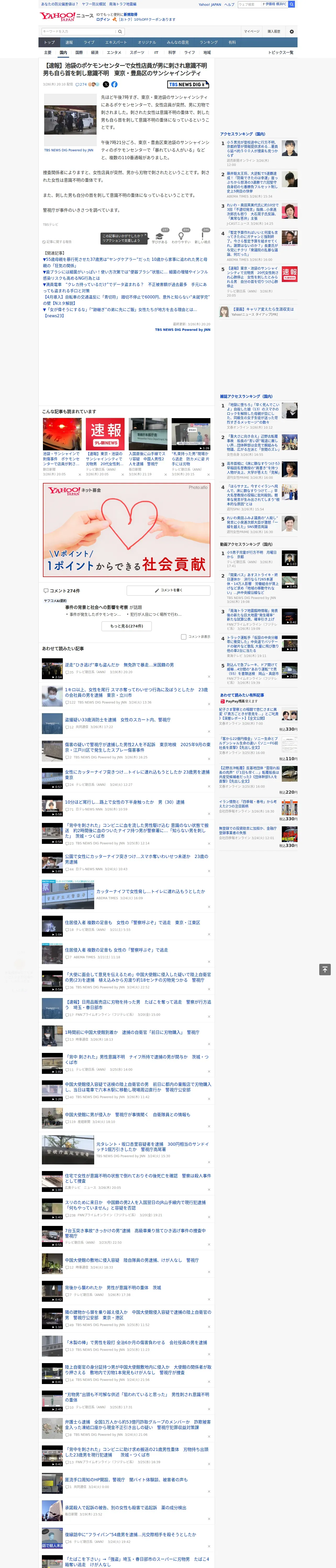336x1568 pixels.
Task: Open the エンタメ category
Action: coord(114,52)
